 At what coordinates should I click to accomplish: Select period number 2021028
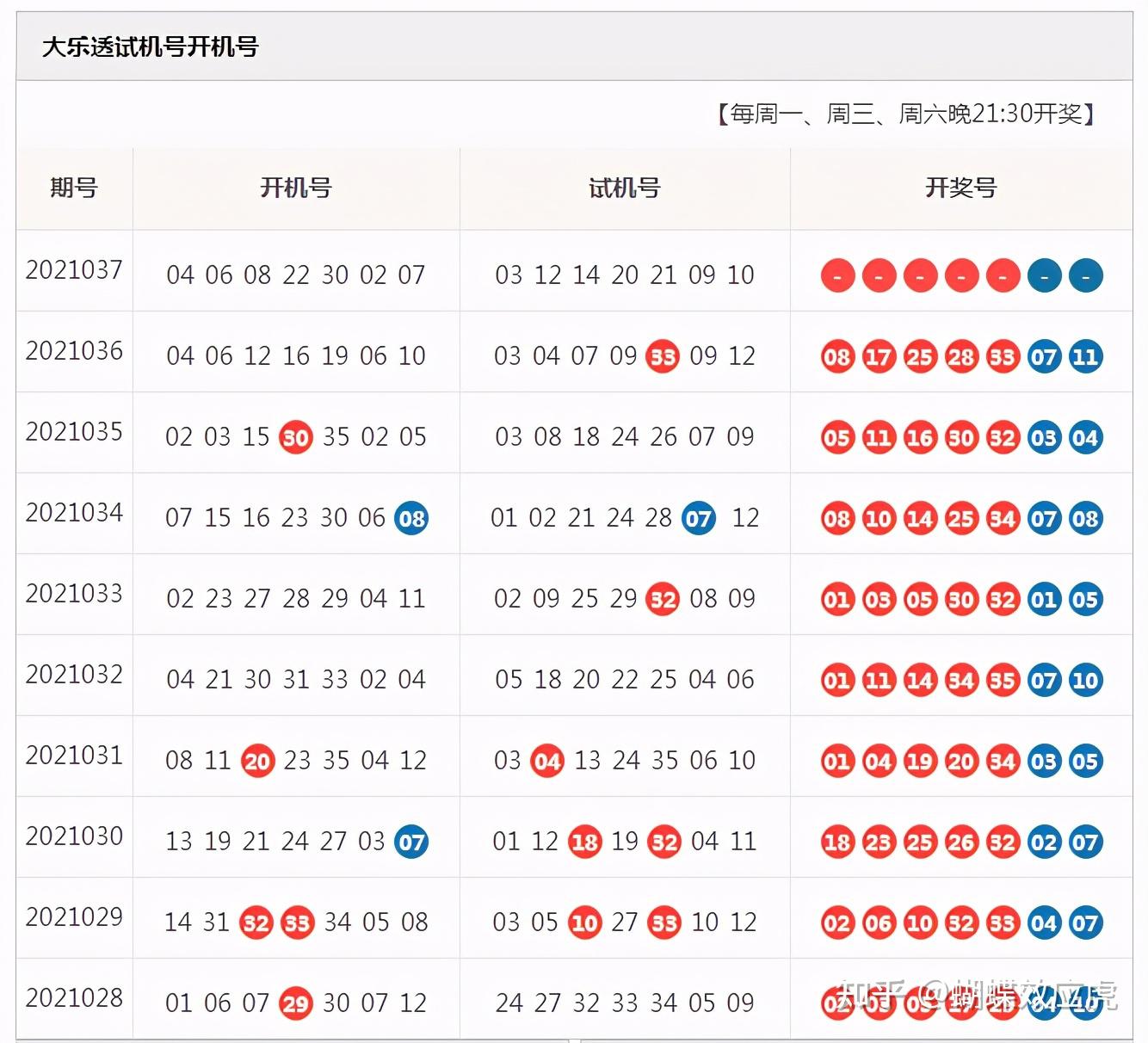pos(74,998)
